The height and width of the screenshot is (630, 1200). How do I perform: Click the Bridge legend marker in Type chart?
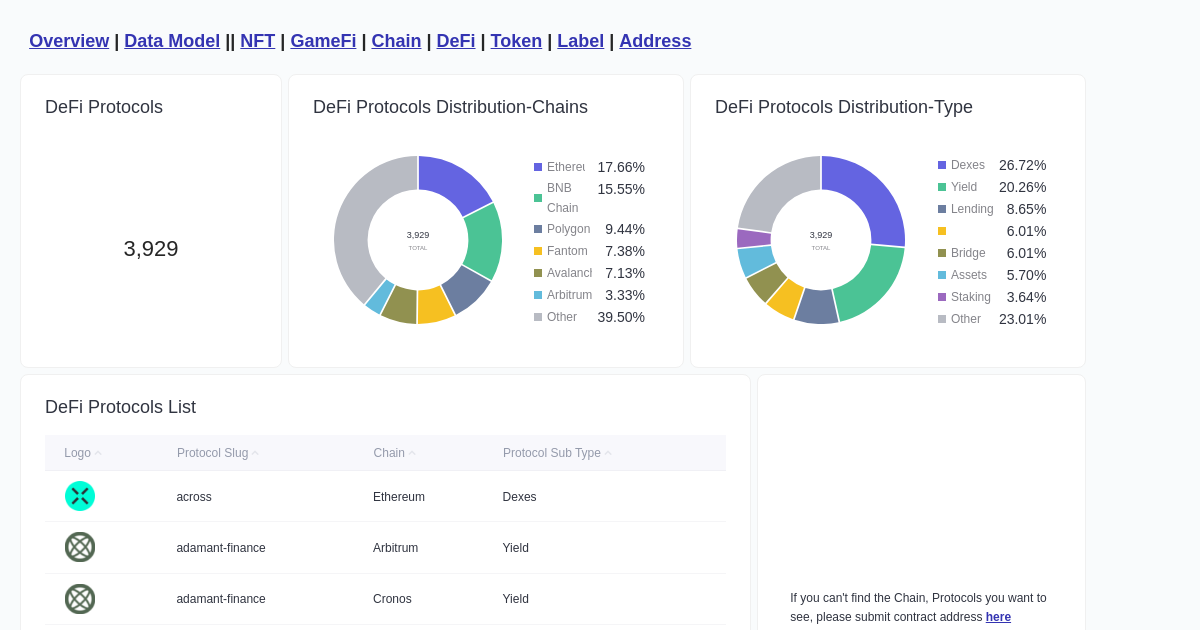click(x=940, y=253)
